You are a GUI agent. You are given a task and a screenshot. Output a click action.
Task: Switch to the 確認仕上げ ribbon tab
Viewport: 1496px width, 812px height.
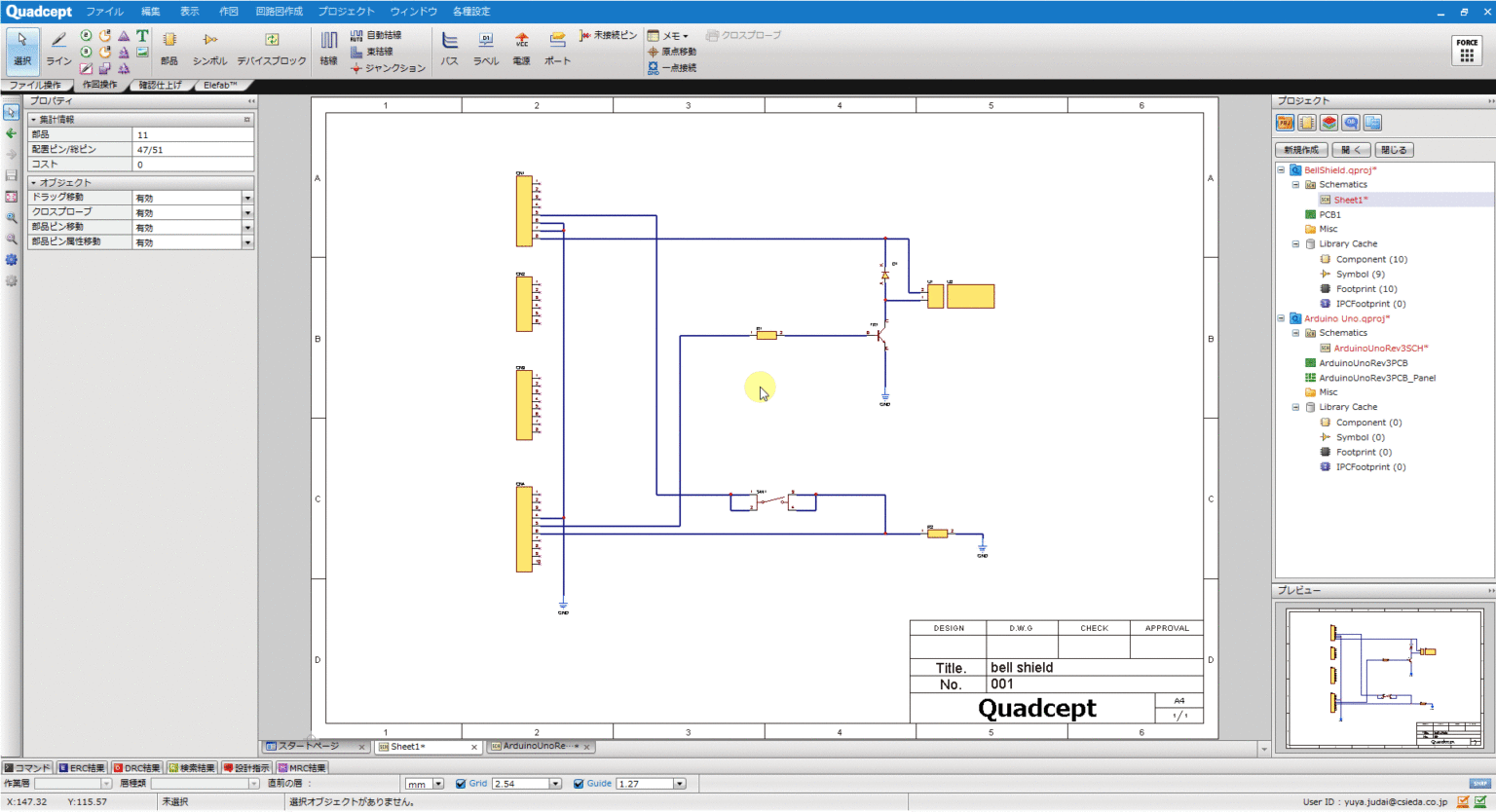[160, 86]
